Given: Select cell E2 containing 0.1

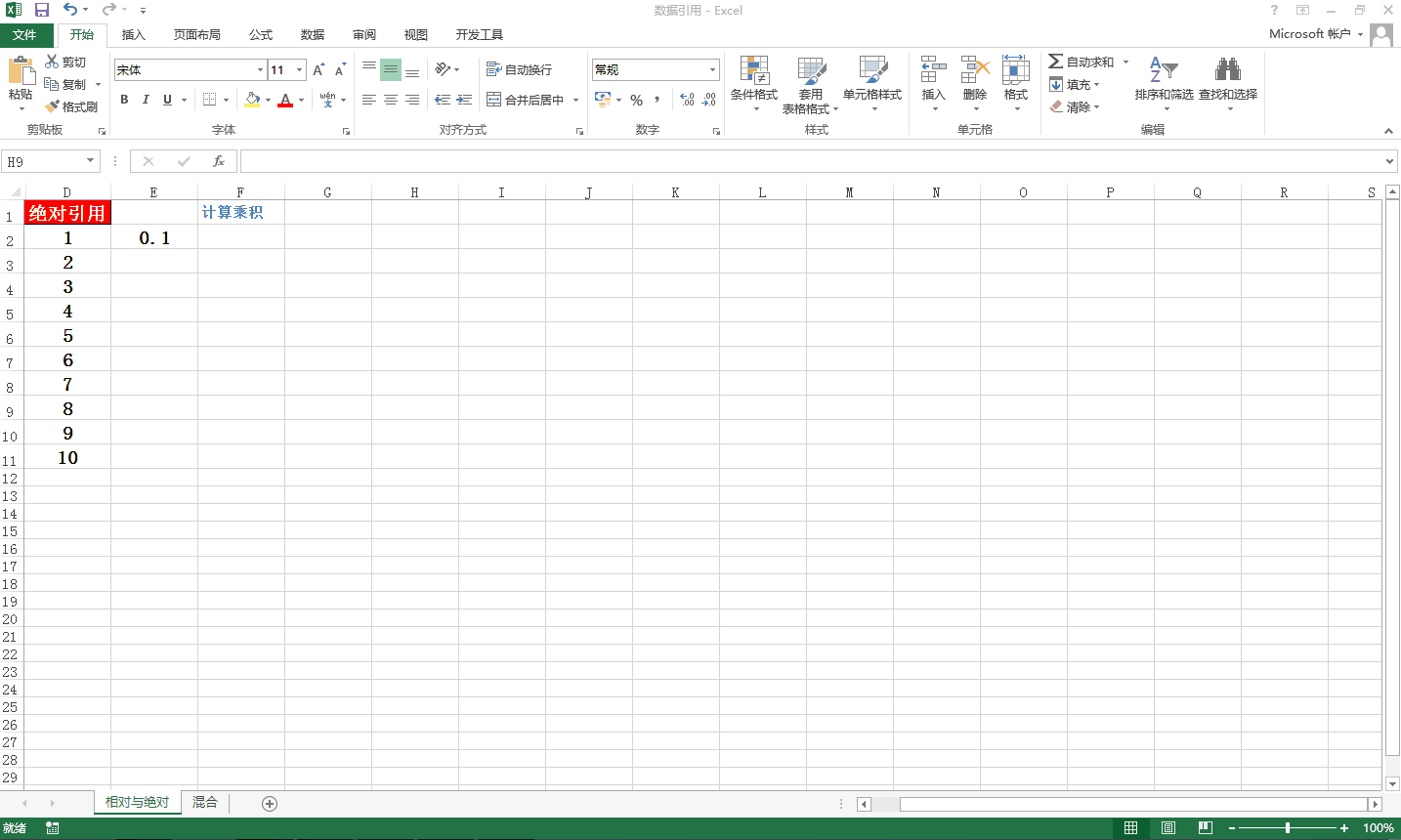Looking at the screenshot, I should [x=154, y=237].
